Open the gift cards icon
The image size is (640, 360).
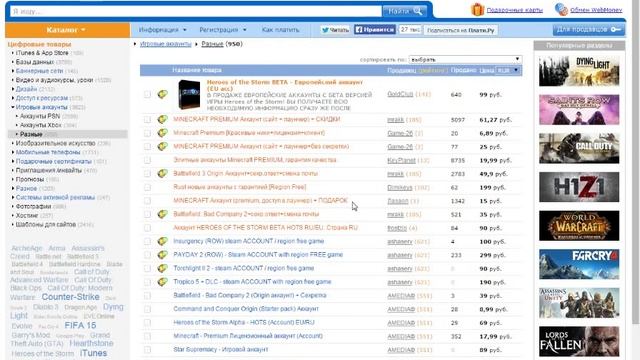477,9
